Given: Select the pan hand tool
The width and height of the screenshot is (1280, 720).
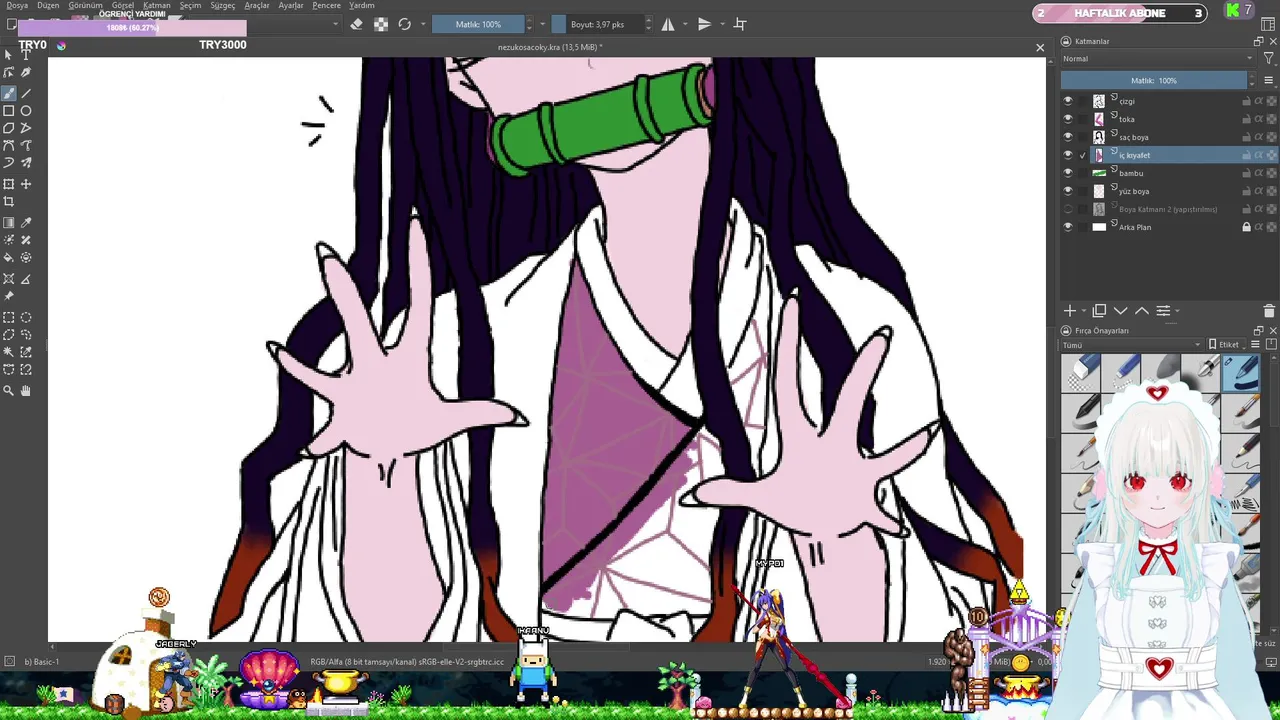Looking at the screenshot, I should (26, 391).
